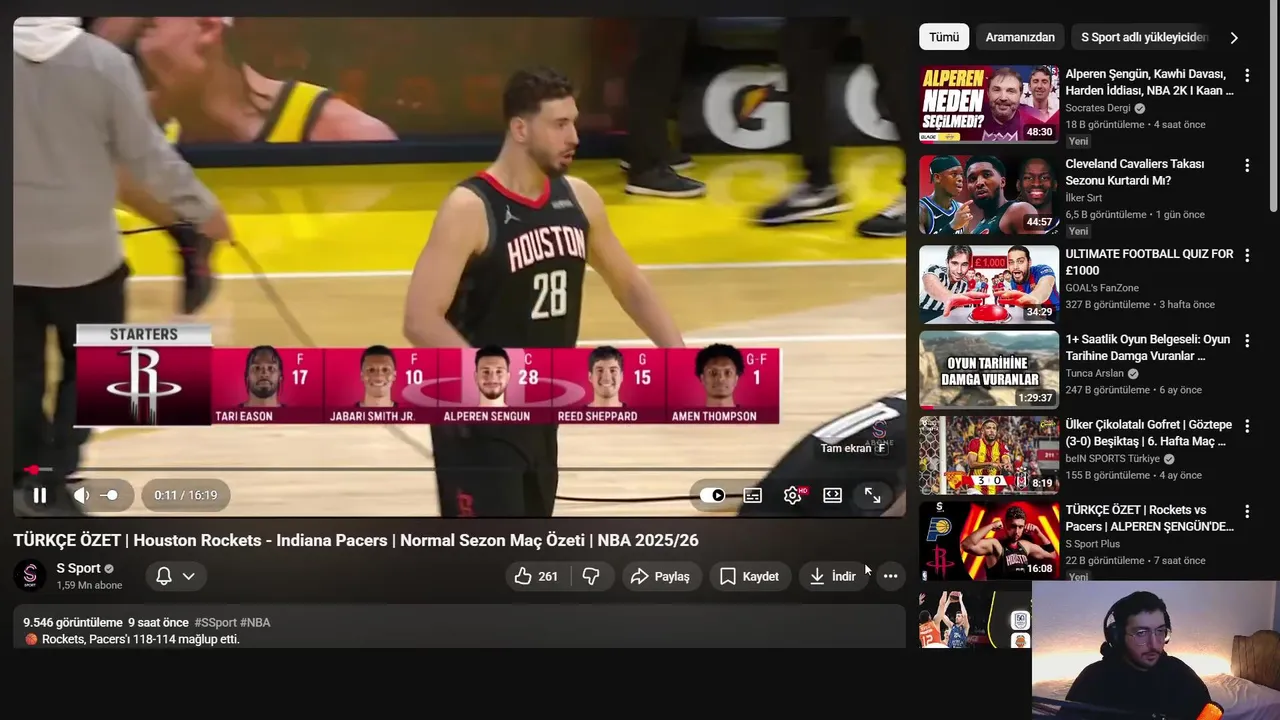Open options menu for 1+ Saatlik Oyun Belgeseli
The image size is (1280, 720).
pos(1247,341)
